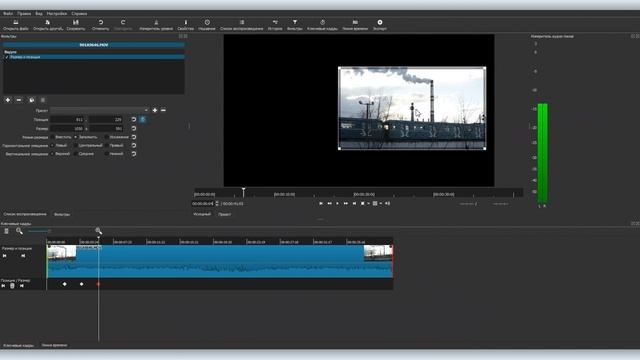Seek to next keyframe in parameter row
Viewport: 640px width, 360px height.
tap(22, 286)
